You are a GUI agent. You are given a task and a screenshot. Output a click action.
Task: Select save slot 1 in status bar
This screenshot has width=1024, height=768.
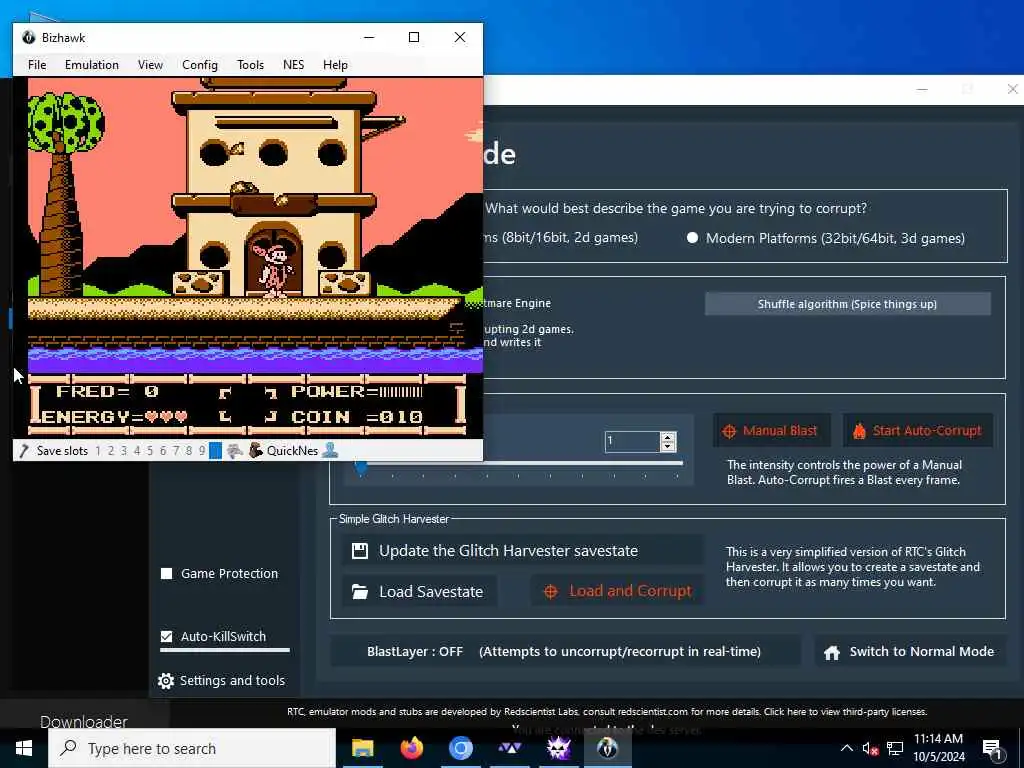(x=98, y=451)
